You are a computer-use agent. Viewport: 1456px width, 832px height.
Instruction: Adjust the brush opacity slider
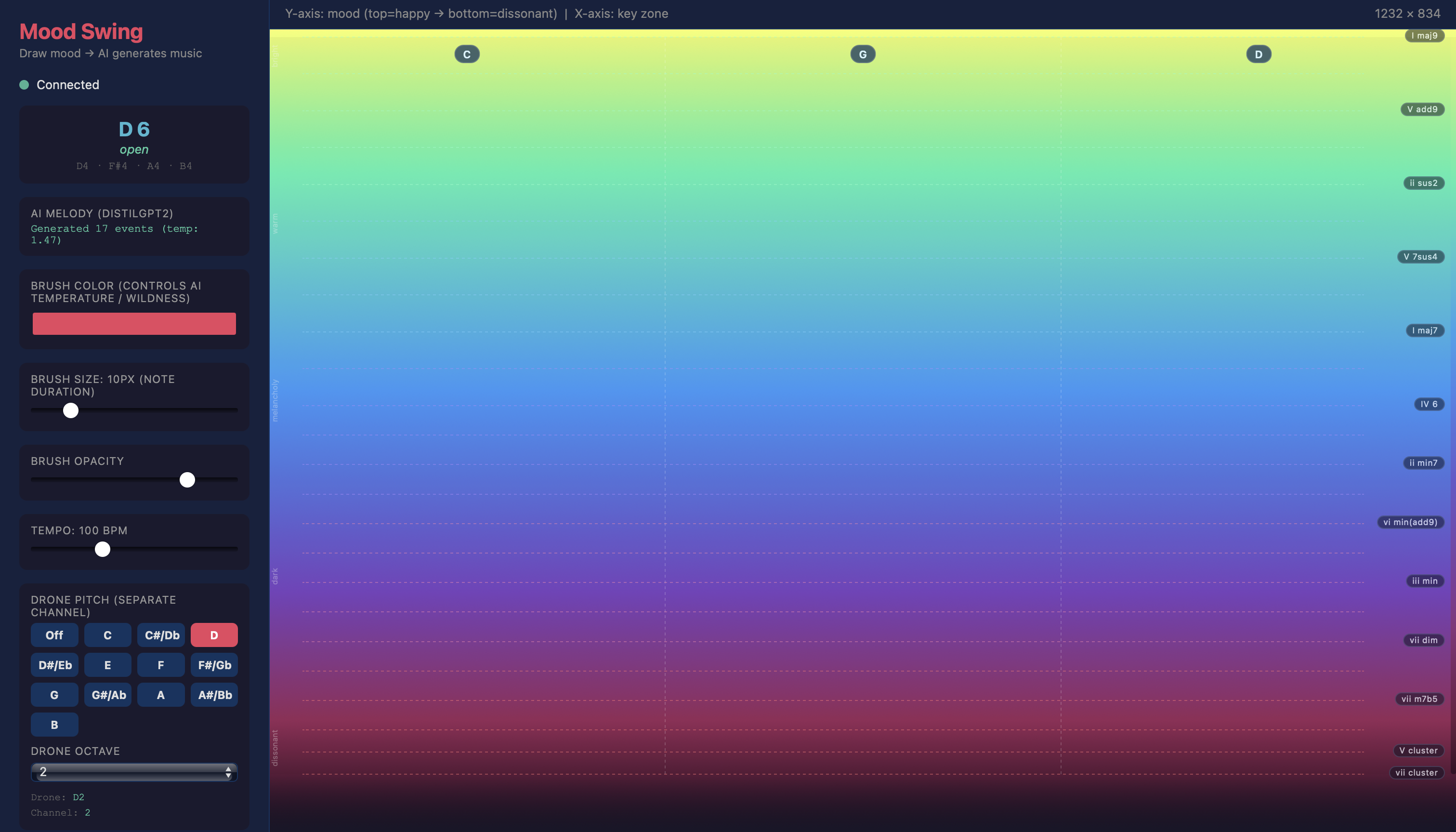[187, 480]
